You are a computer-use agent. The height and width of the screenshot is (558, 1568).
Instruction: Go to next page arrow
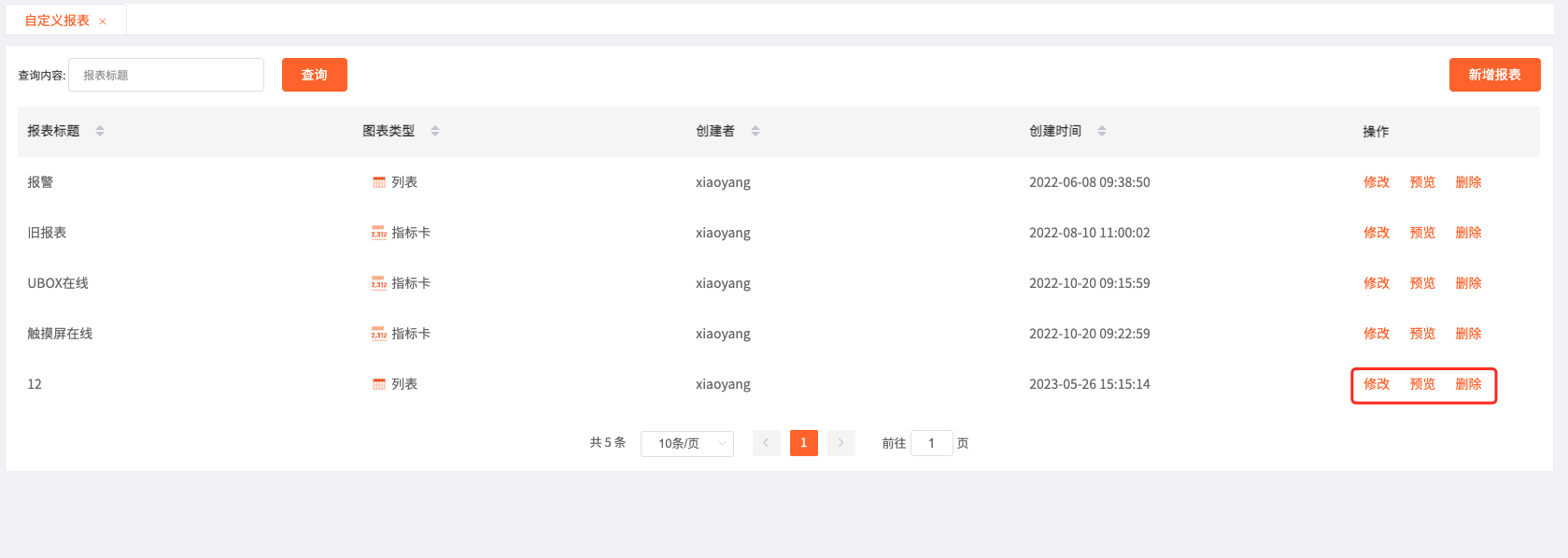841,443
